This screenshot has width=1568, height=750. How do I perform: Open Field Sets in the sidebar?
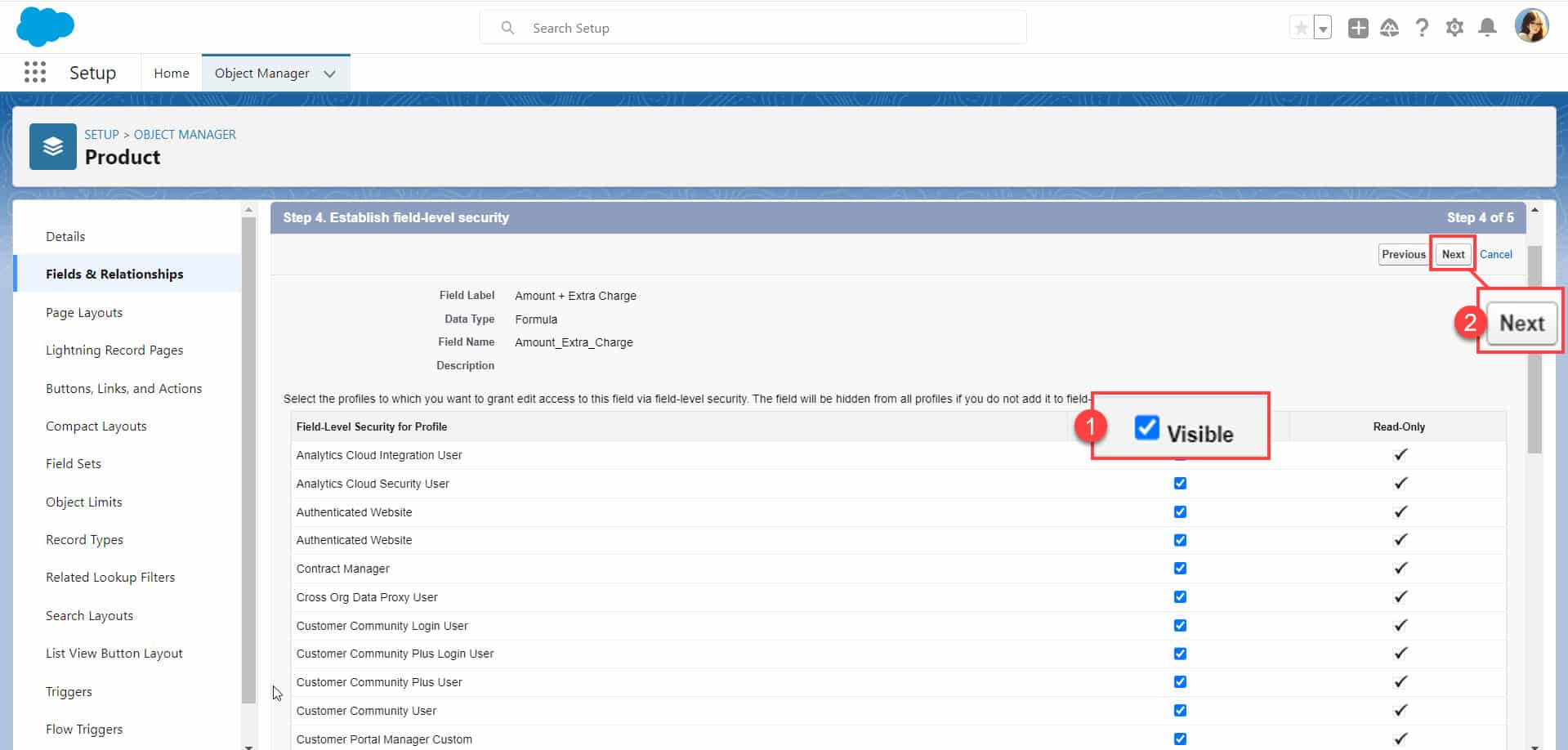(74, 463)
